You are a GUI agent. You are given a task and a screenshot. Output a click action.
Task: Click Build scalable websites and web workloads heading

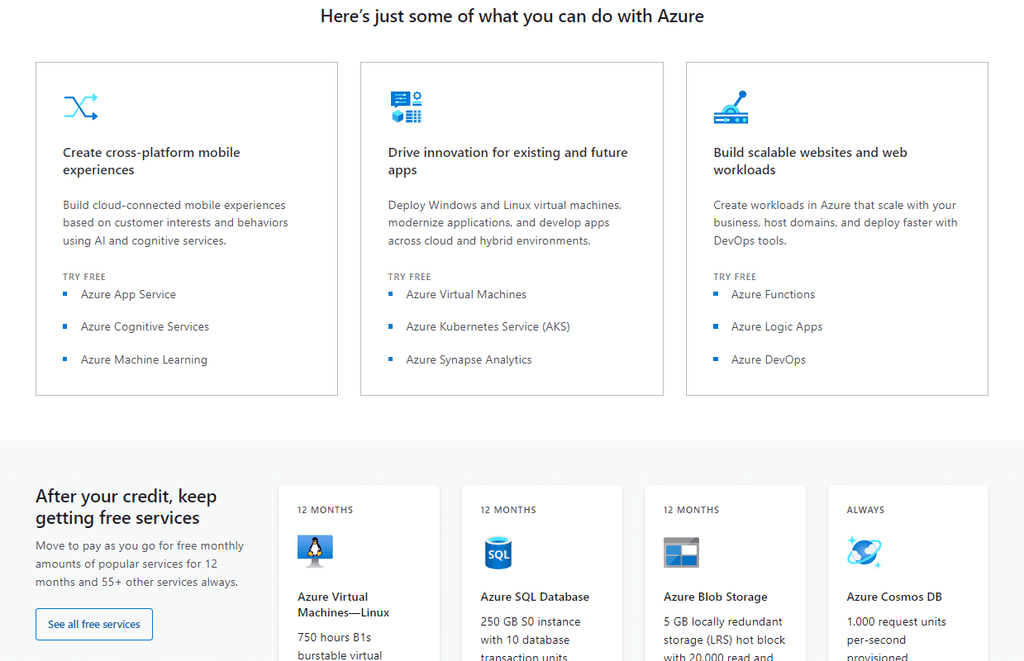point(810,161)
